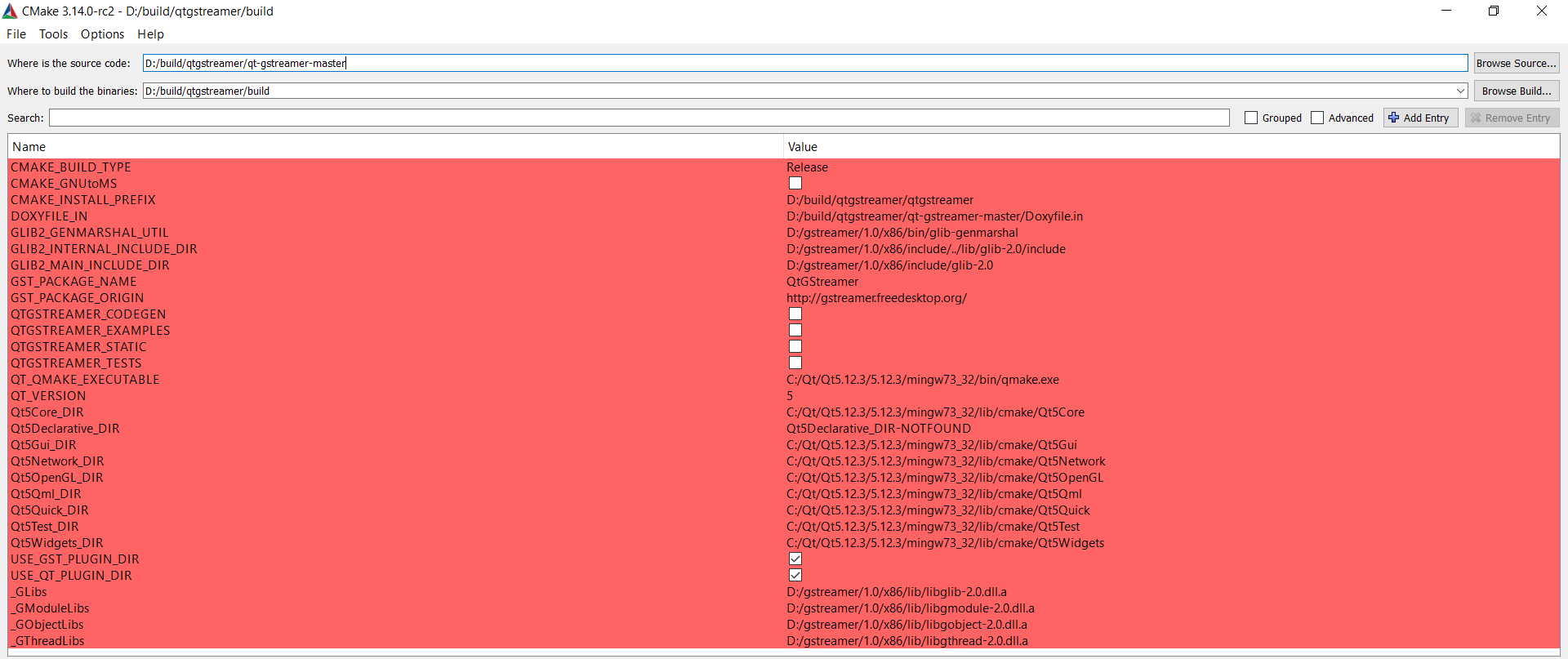Toggle the CMAKE_GNUtoMS checkbox

(x=795, y=183)
